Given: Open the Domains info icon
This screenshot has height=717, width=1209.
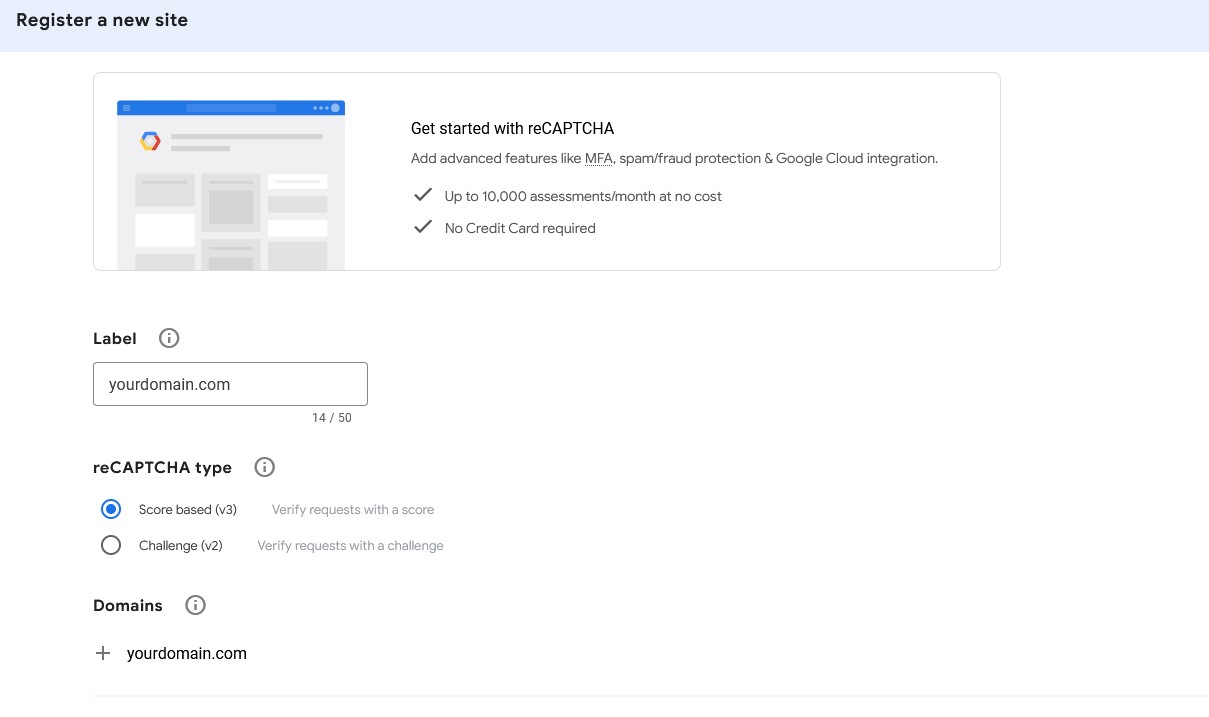Looking at the screenshot, I should tap(196, 605).
